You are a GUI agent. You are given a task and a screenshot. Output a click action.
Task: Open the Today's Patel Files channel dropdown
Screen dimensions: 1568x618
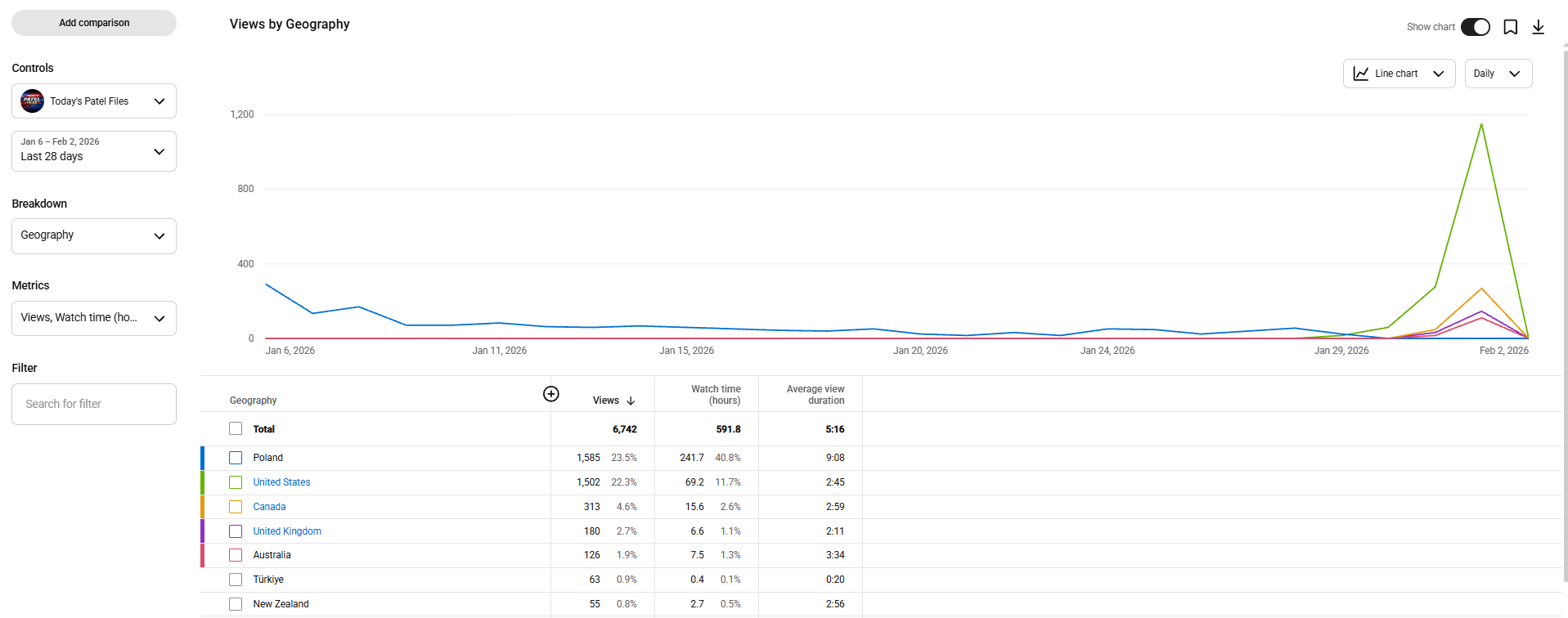click(94, 101)
